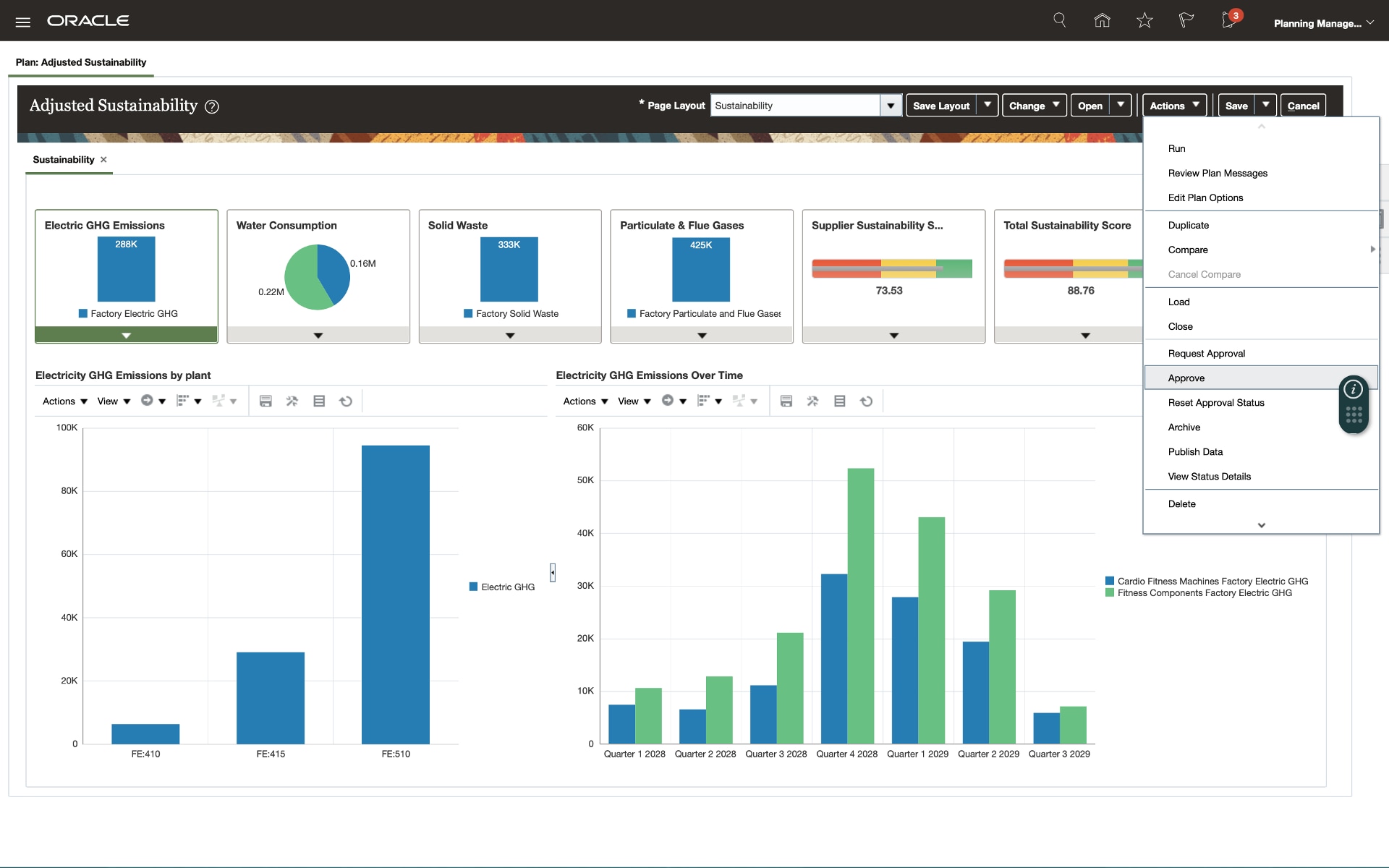Choose Publish Data menu item
The image size is (1389, 868).
pos(1195,452)
